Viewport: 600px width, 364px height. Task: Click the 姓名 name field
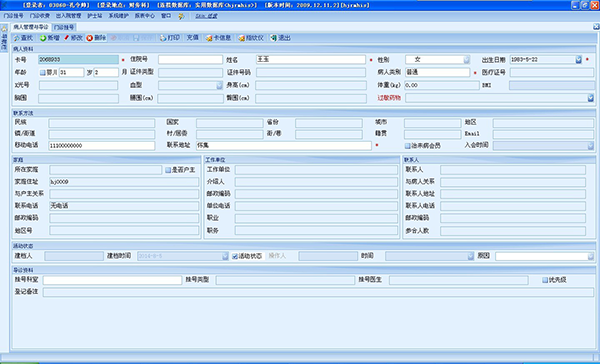[311, 60]
